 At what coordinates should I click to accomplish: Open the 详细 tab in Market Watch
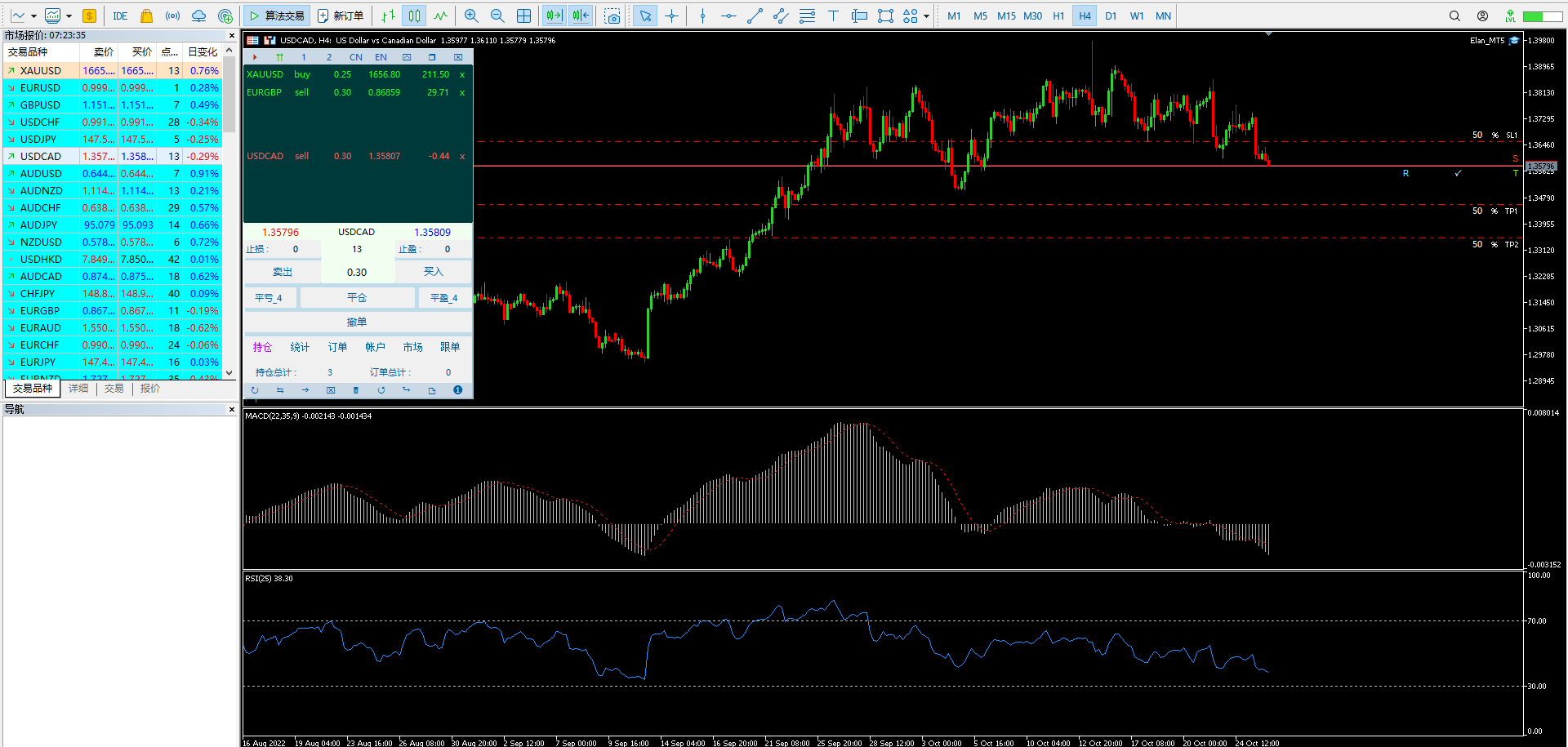point(78,389)
